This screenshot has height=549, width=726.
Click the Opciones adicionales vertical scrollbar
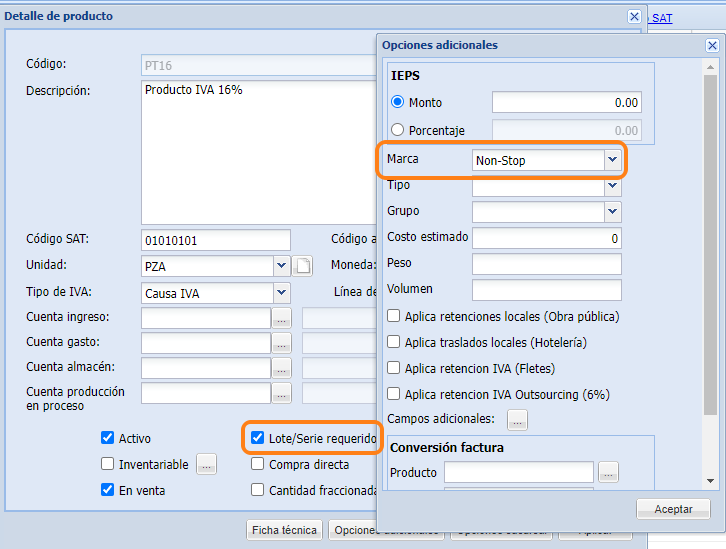click(x=710, y=240)
